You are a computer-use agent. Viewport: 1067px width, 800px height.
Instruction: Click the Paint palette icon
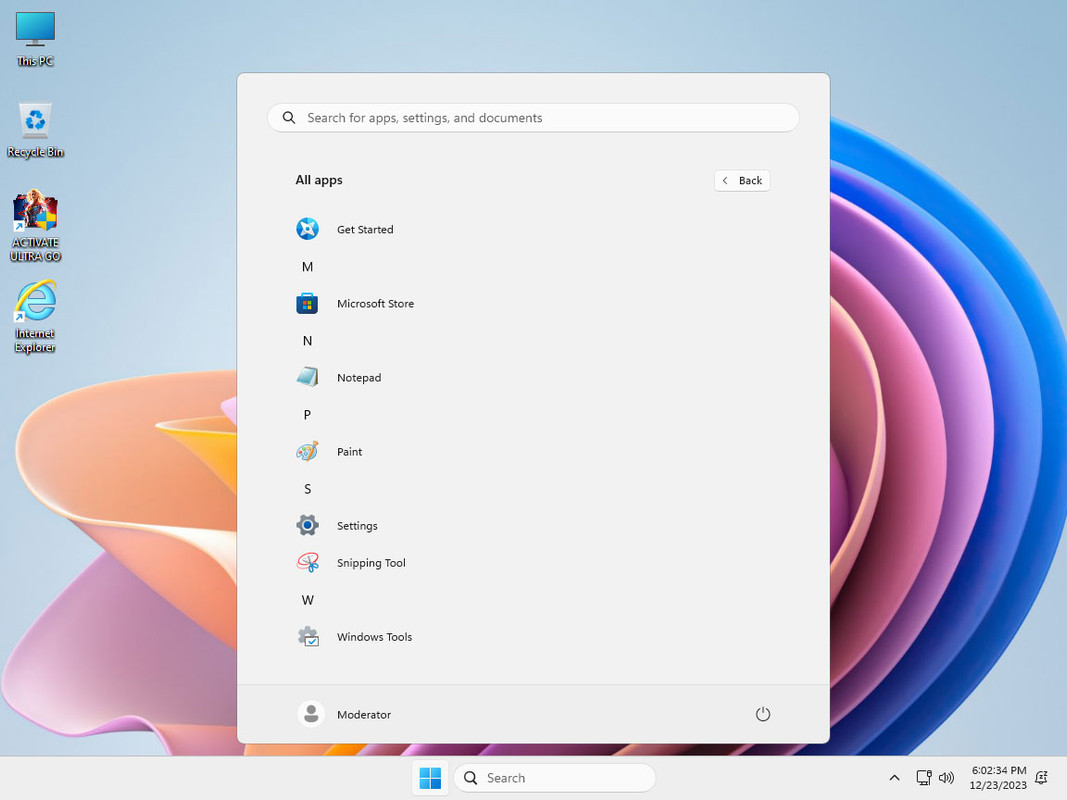pos(308,451)
